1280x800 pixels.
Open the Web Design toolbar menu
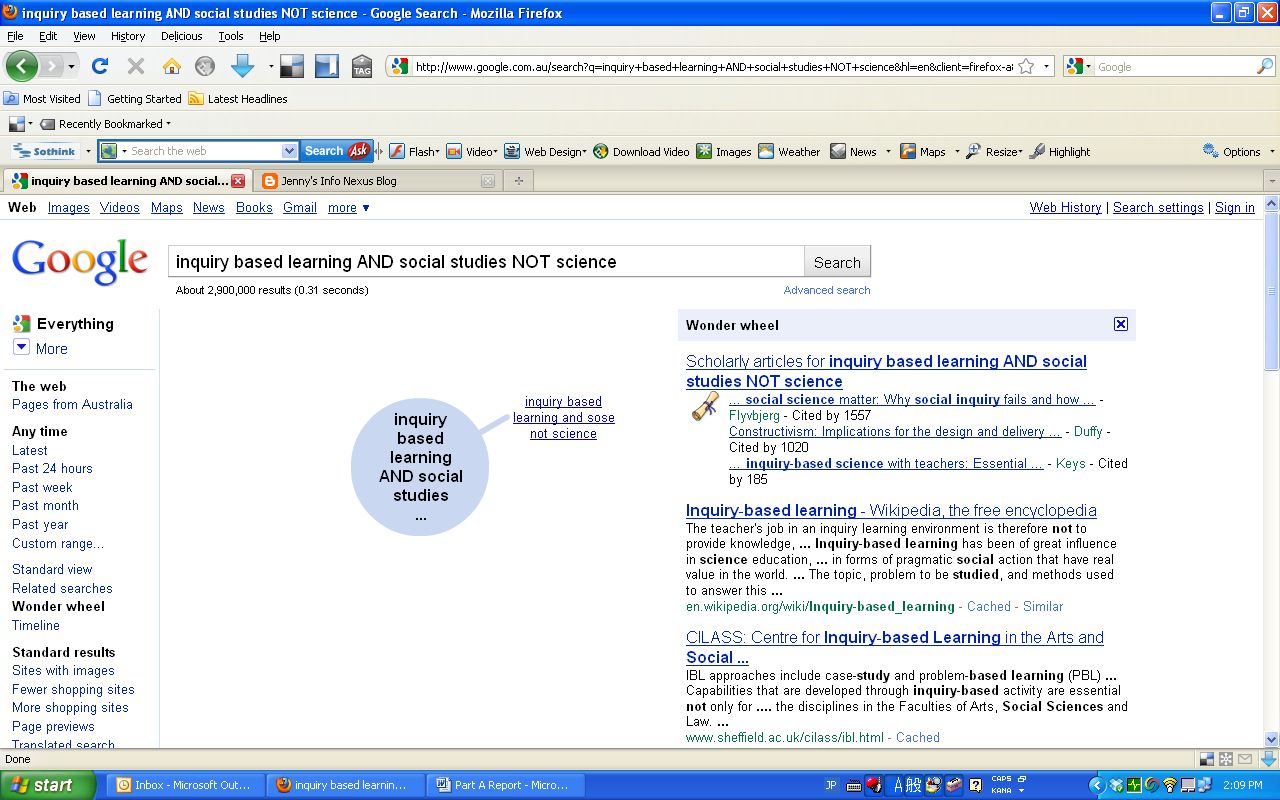pyautogui.click(x=545, y=152)
